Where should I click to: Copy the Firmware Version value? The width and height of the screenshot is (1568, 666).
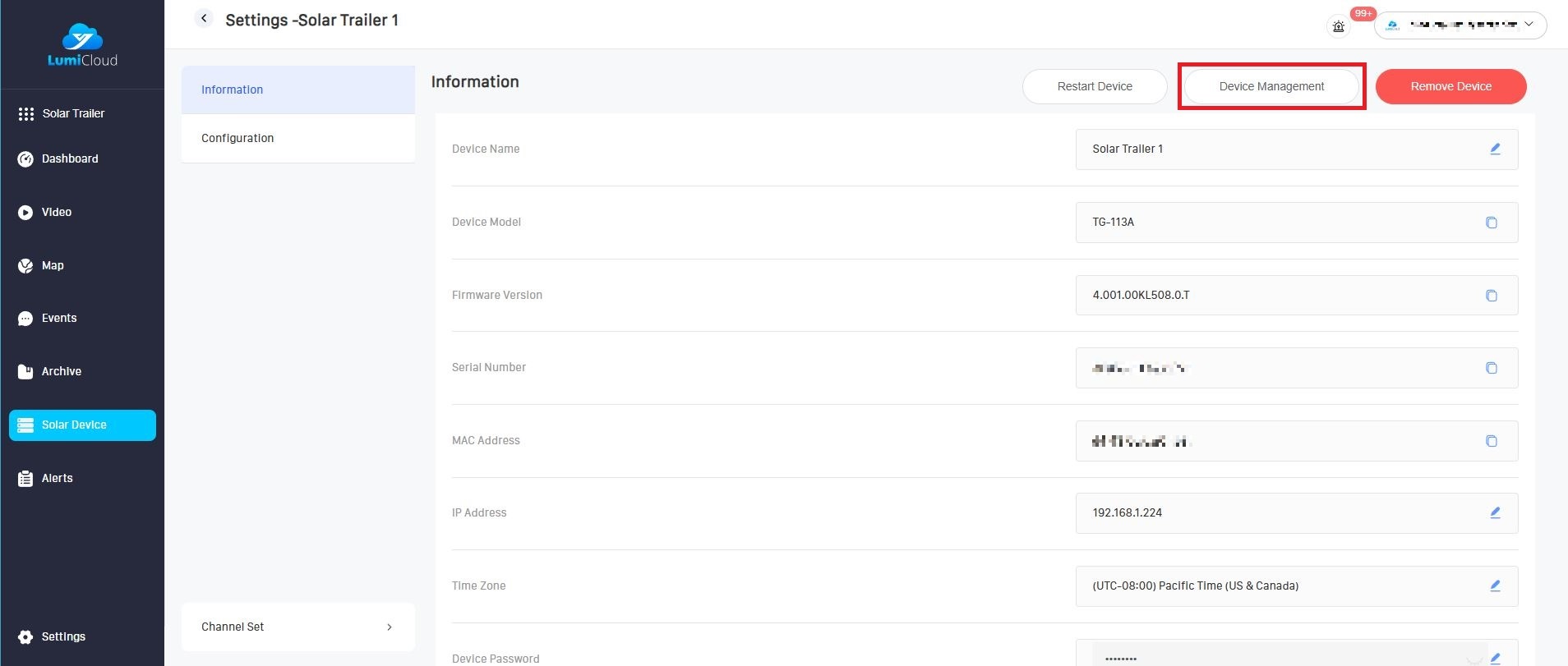[1491, 296]
